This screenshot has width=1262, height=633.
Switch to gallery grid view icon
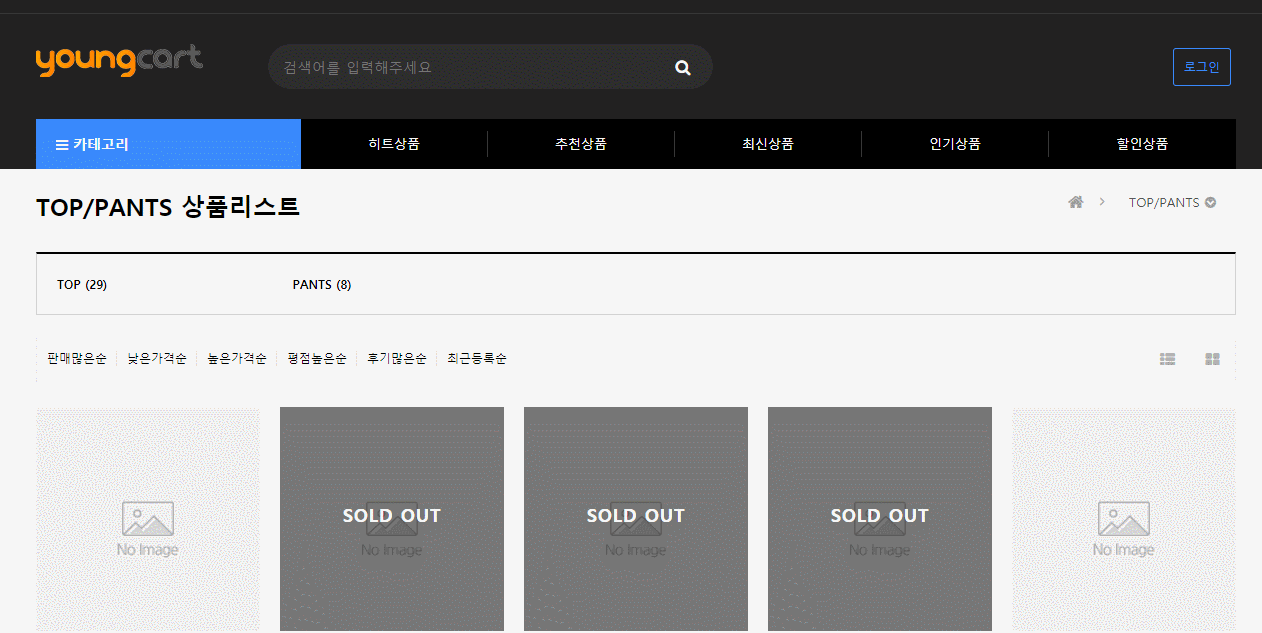pyautogui.click(x=1212, y=359)
